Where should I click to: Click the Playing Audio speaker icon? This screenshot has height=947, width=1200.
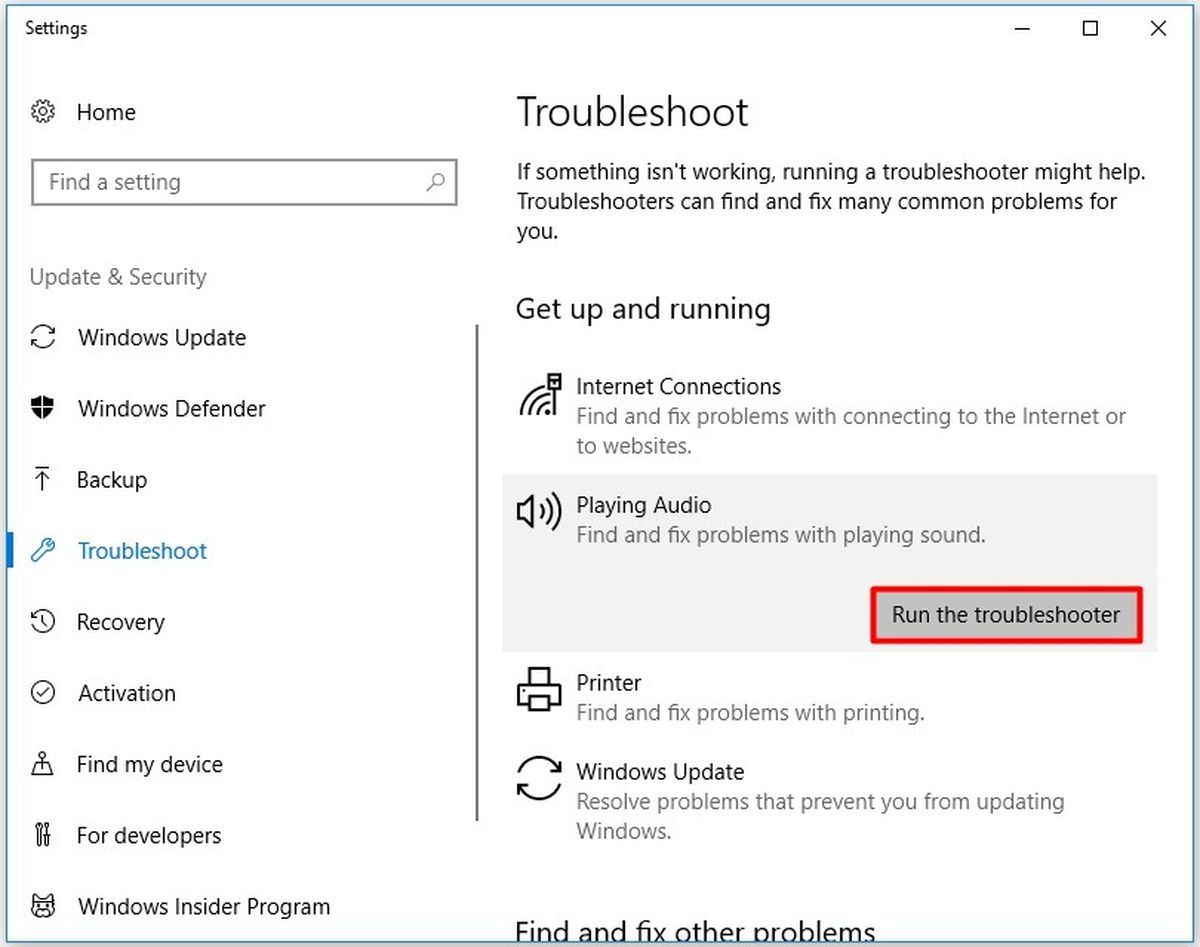[x=538, y=512]
